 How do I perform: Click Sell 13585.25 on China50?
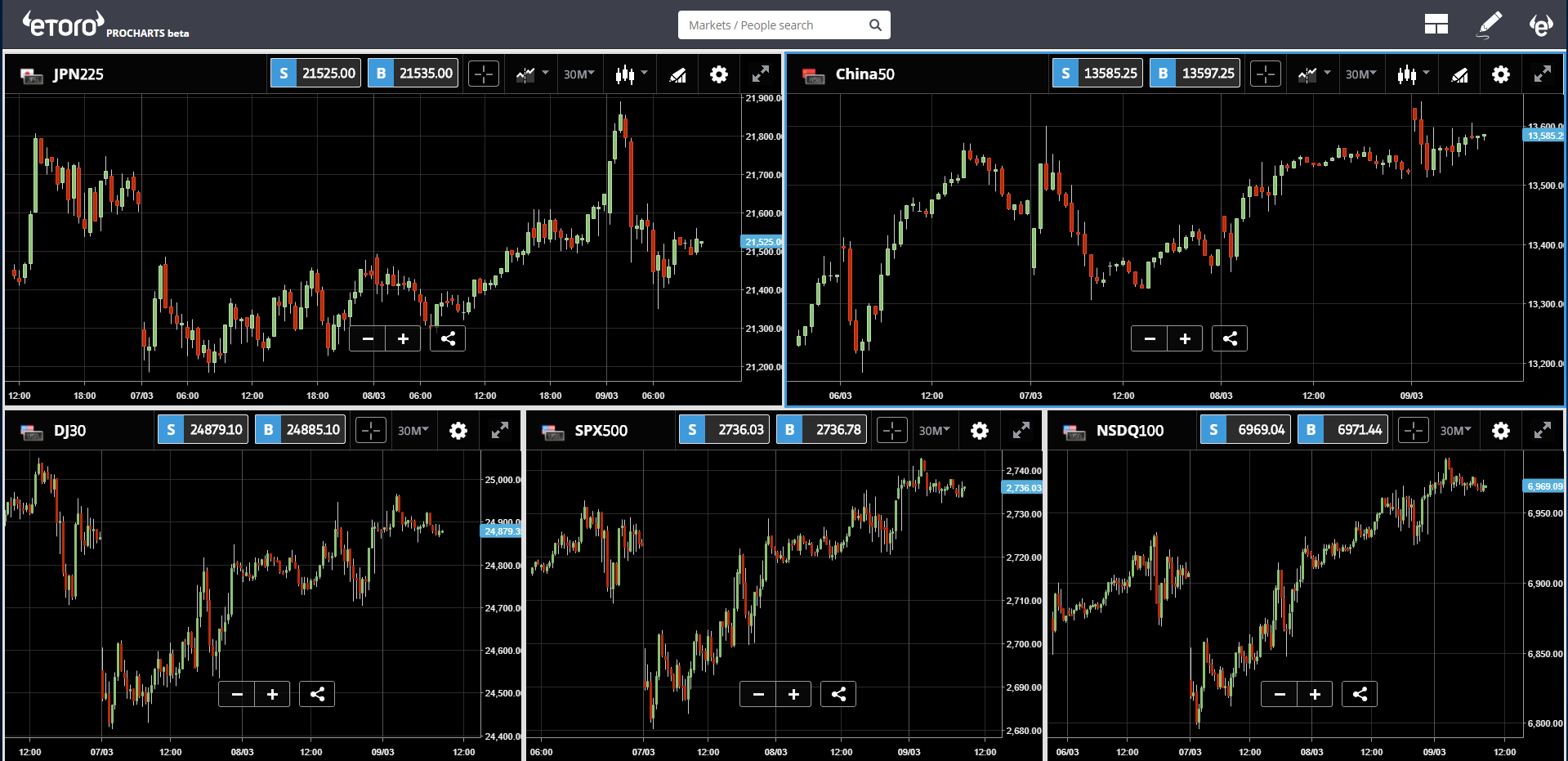pos(1097,73)
